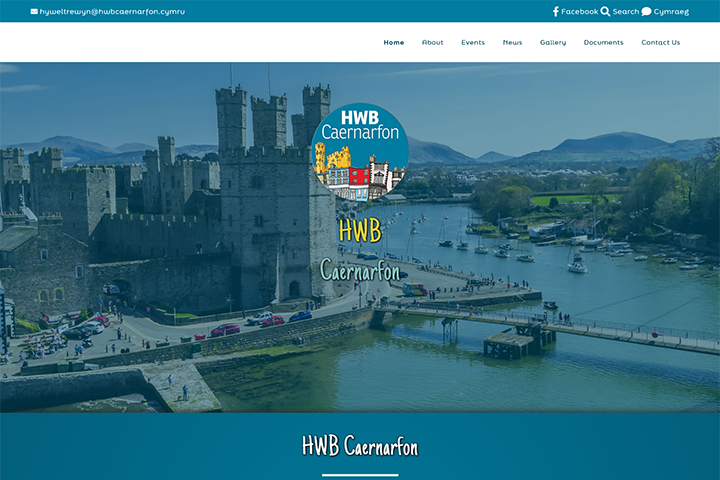Navigate to the News page
The height and width of the screenshot is (480, 720).
click(512, 42)
